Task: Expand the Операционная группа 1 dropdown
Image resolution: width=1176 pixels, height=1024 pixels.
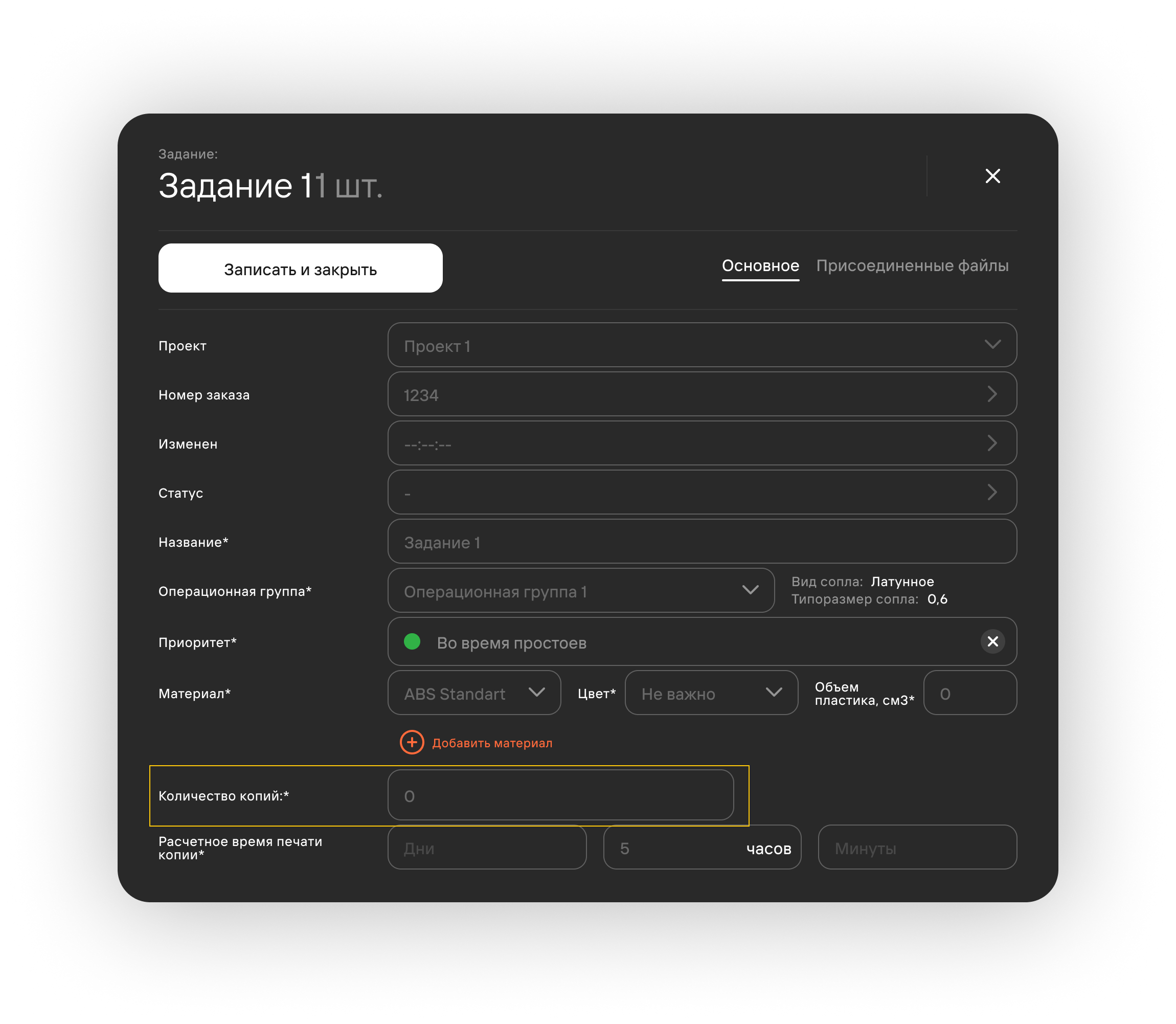Action: point(581,590)
